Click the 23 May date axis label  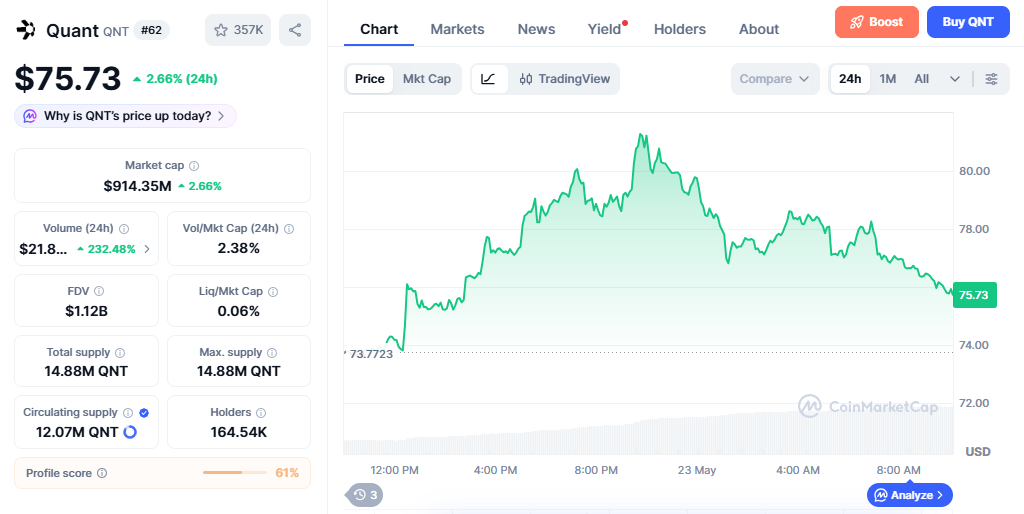pyautogui.click(x=697, y=470)
